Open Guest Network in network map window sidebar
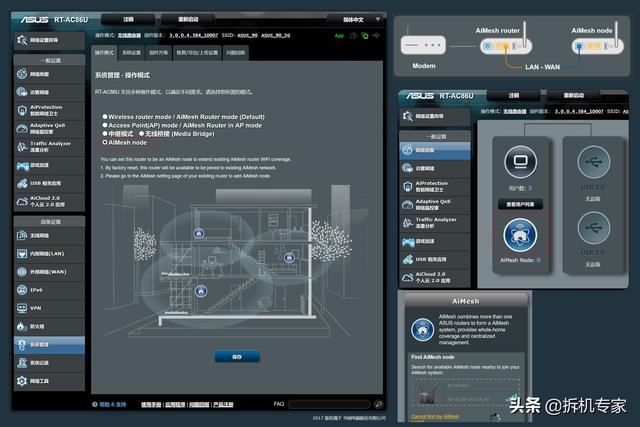Image resolution: width=640 pixels, height=427 pixels. coord(434,168)
